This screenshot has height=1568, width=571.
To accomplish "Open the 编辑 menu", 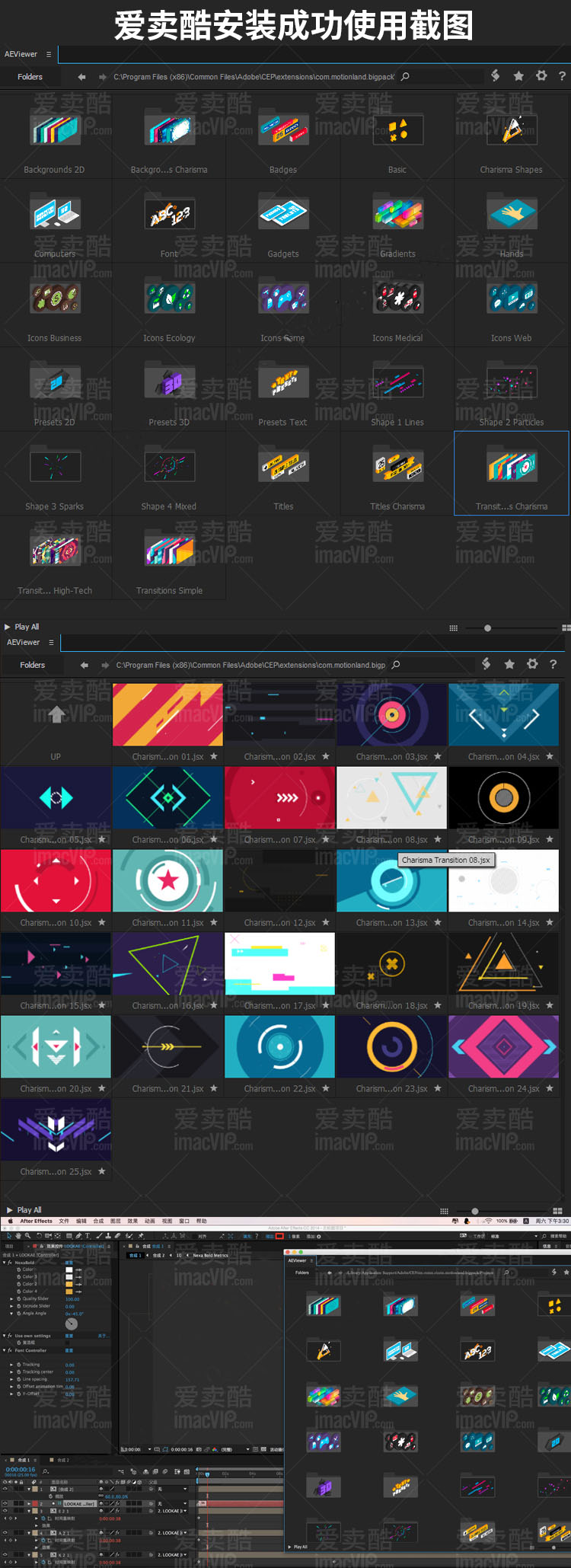I will point(81,1221).
